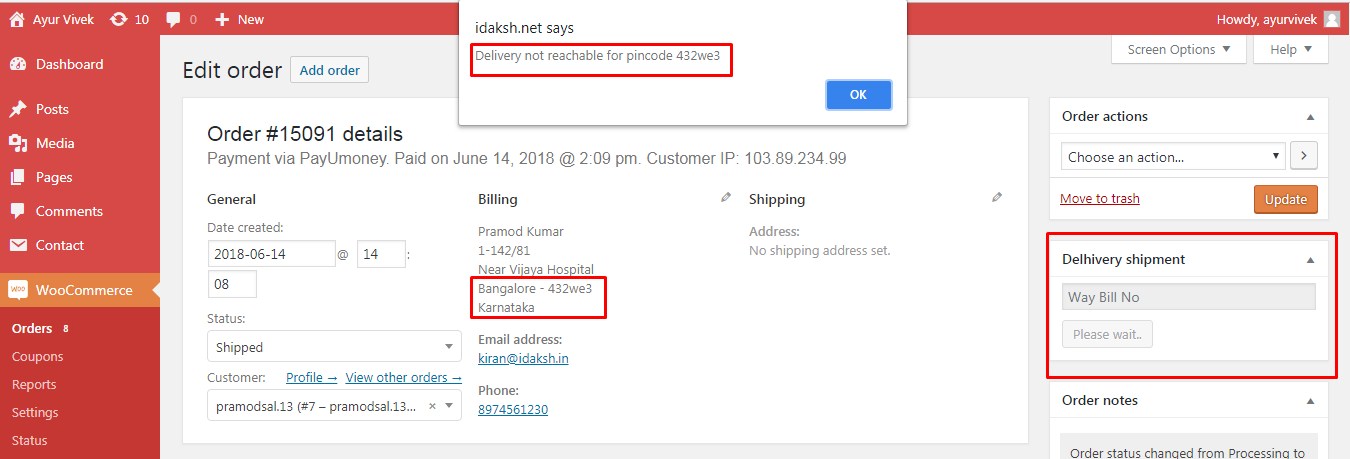Follow the Move to trash link
This screenshot has height=459, width=1350.
pyautogui.click(x=1100, y=198)
